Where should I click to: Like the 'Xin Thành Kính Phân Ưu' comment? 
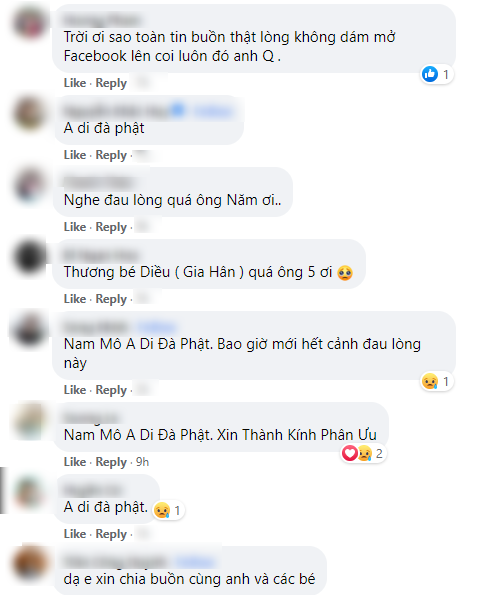pos(75,462)
